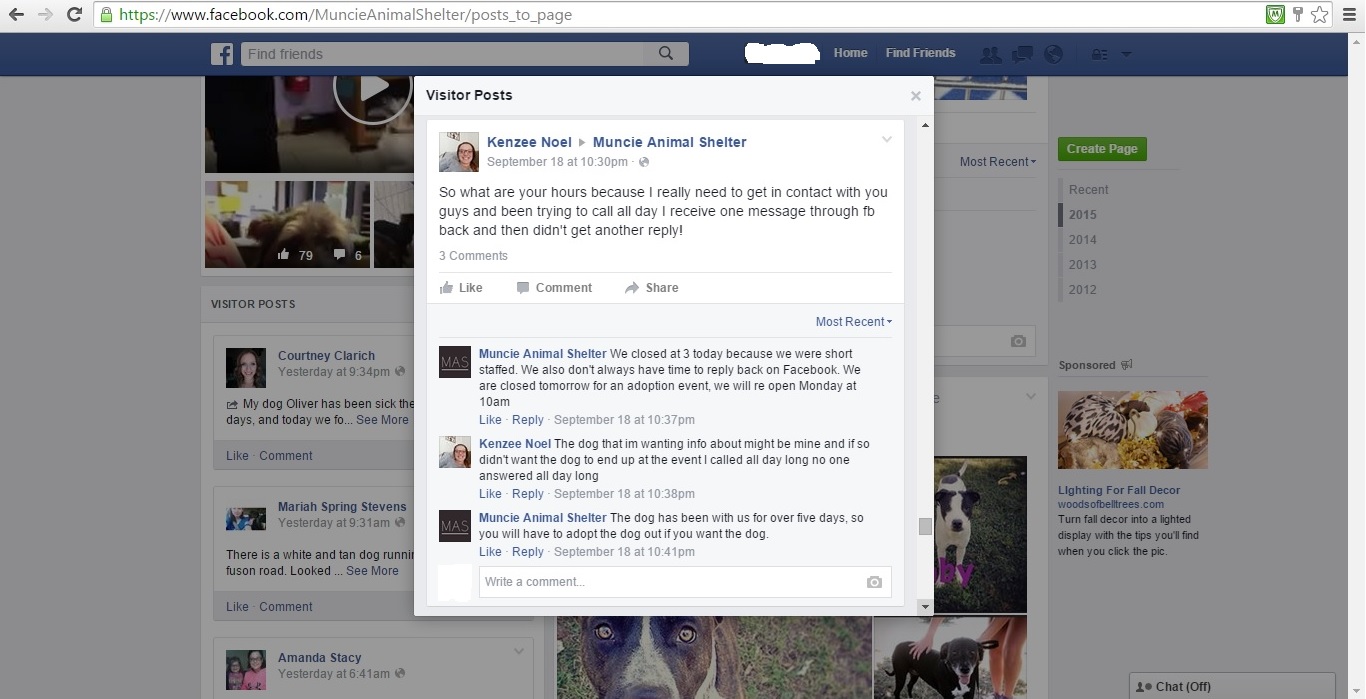Click the 79 likes count on video
The height and width of the screenshot is (699, 1366).
point(297,256)
